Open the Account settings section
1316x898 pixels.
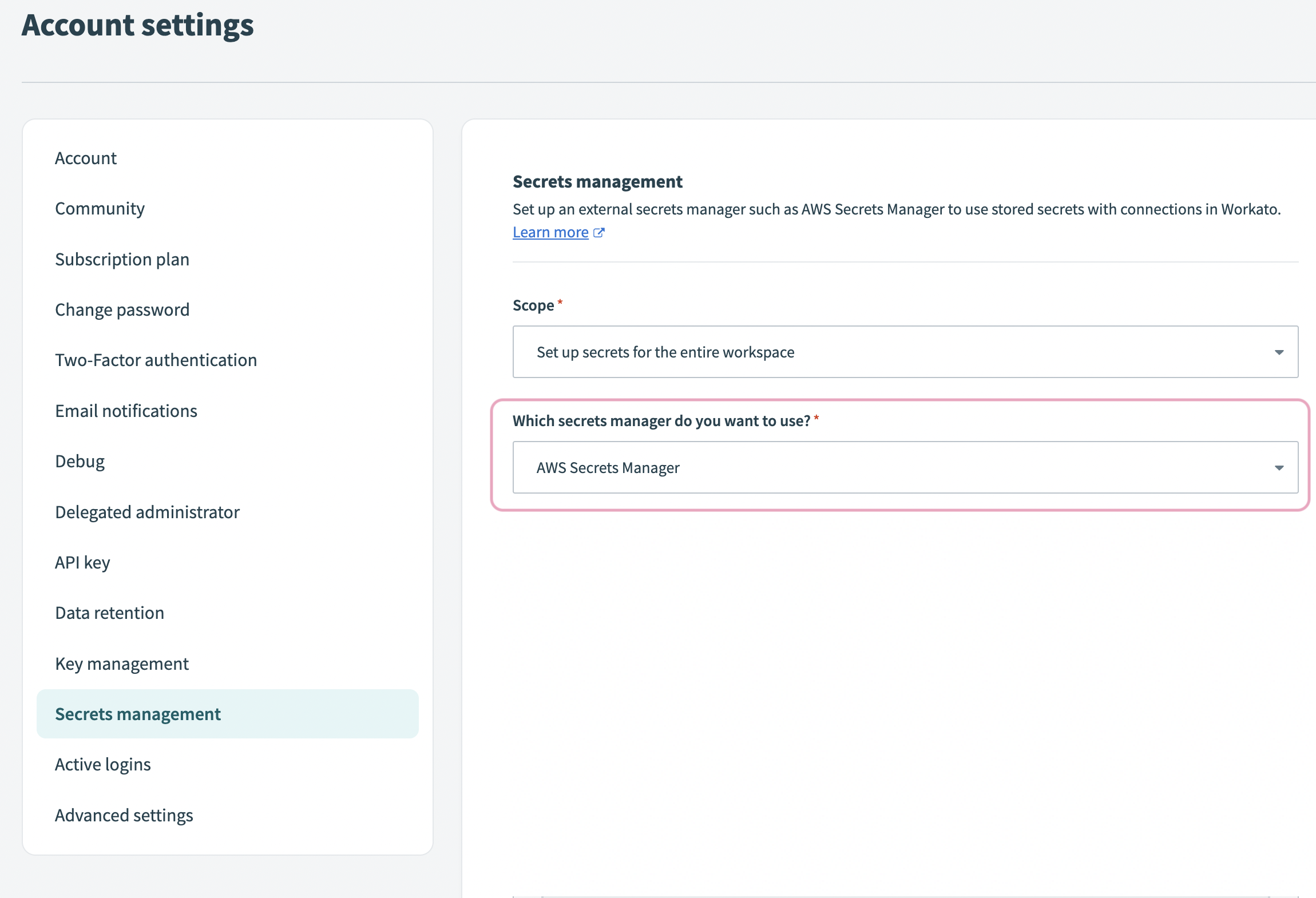pos(86,158)
